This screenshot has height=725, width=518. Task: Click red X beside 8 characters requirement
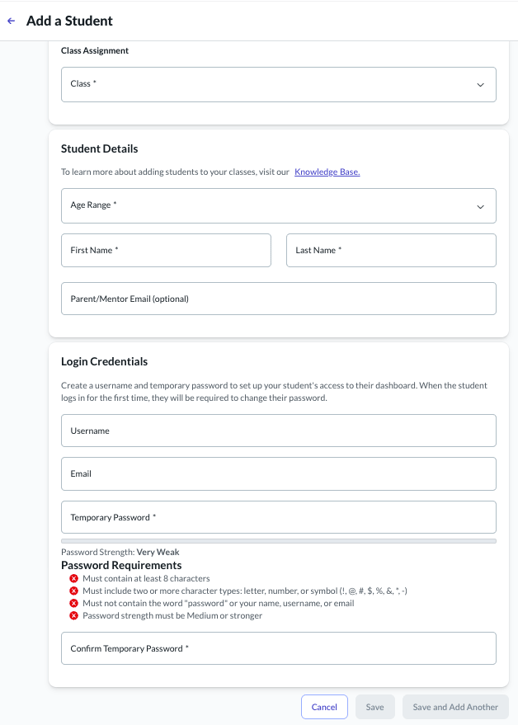pyautogui.click(x=74, y=578)
